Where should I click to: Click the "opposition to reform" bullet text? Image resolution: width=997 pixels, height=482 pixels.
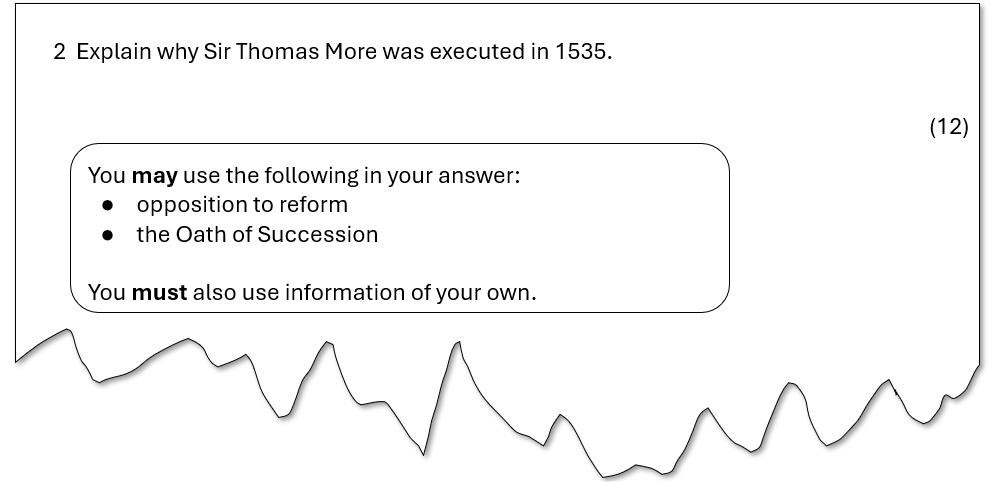point(242,205)
